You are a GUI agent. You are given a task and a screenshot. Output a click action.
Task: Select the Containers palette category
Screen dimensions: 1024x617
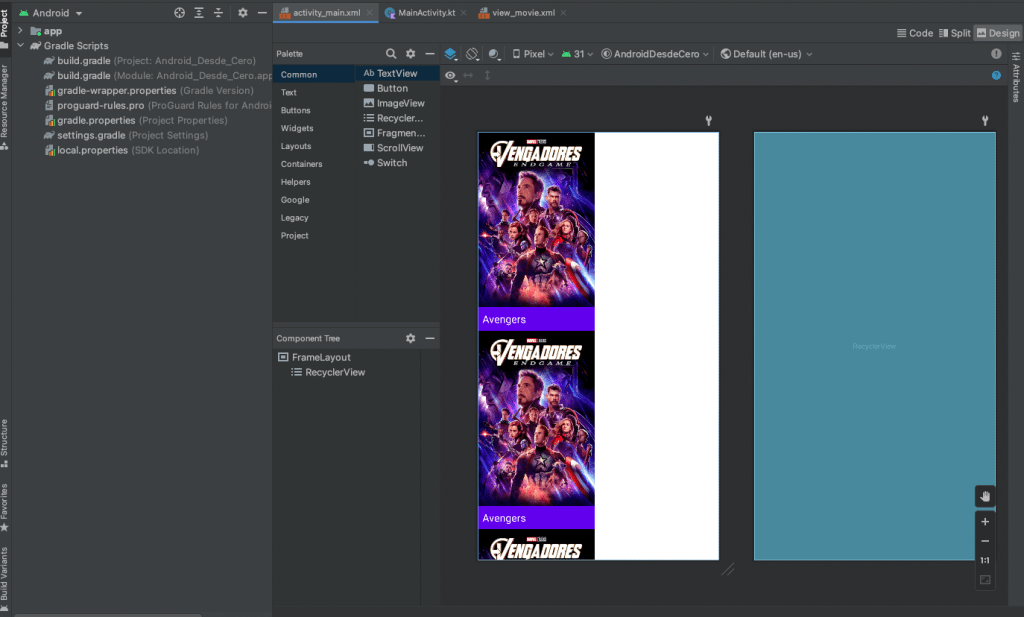(302, 164)
